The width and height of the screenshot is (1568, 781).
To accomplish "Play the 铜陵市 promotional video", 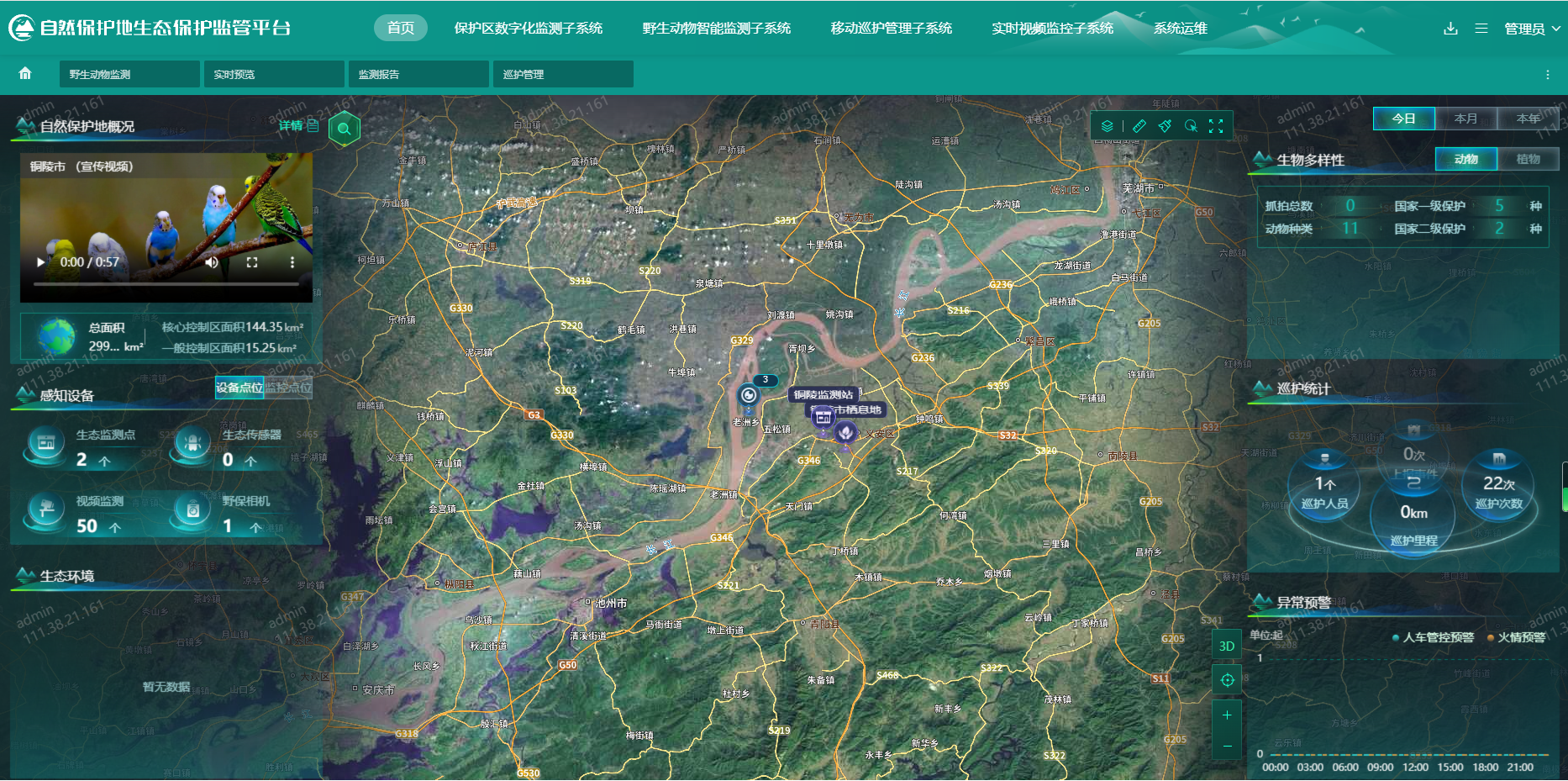I will click(x=40, y=262).
